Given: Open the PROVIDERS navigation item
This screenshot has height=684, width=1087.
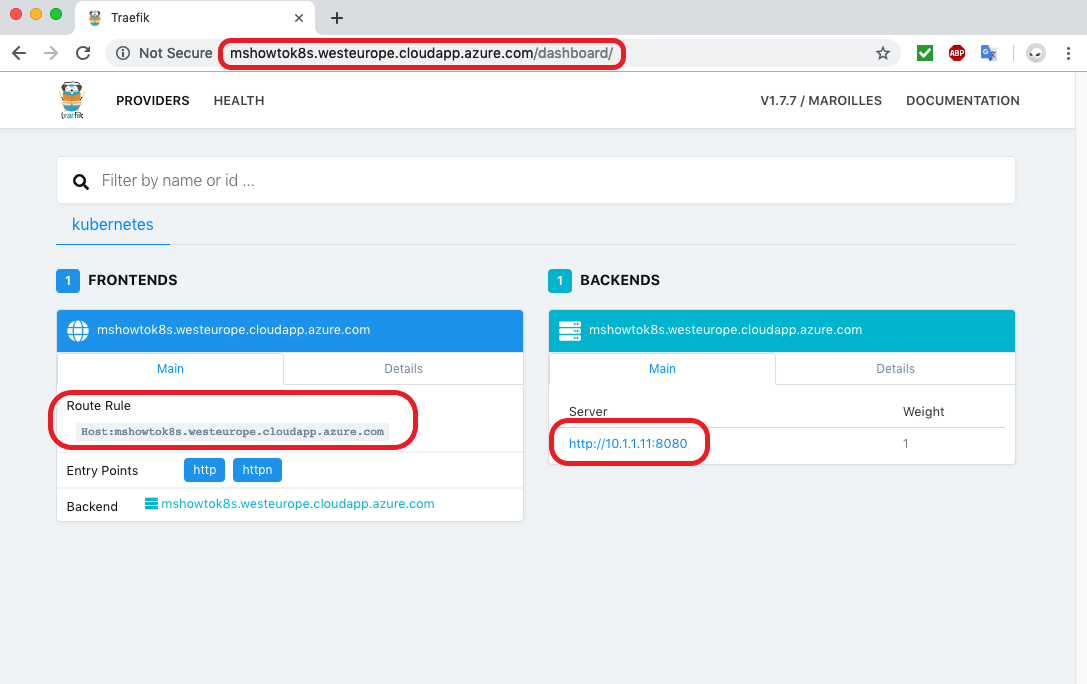Looking at the screenshot, I should [153, 100].
